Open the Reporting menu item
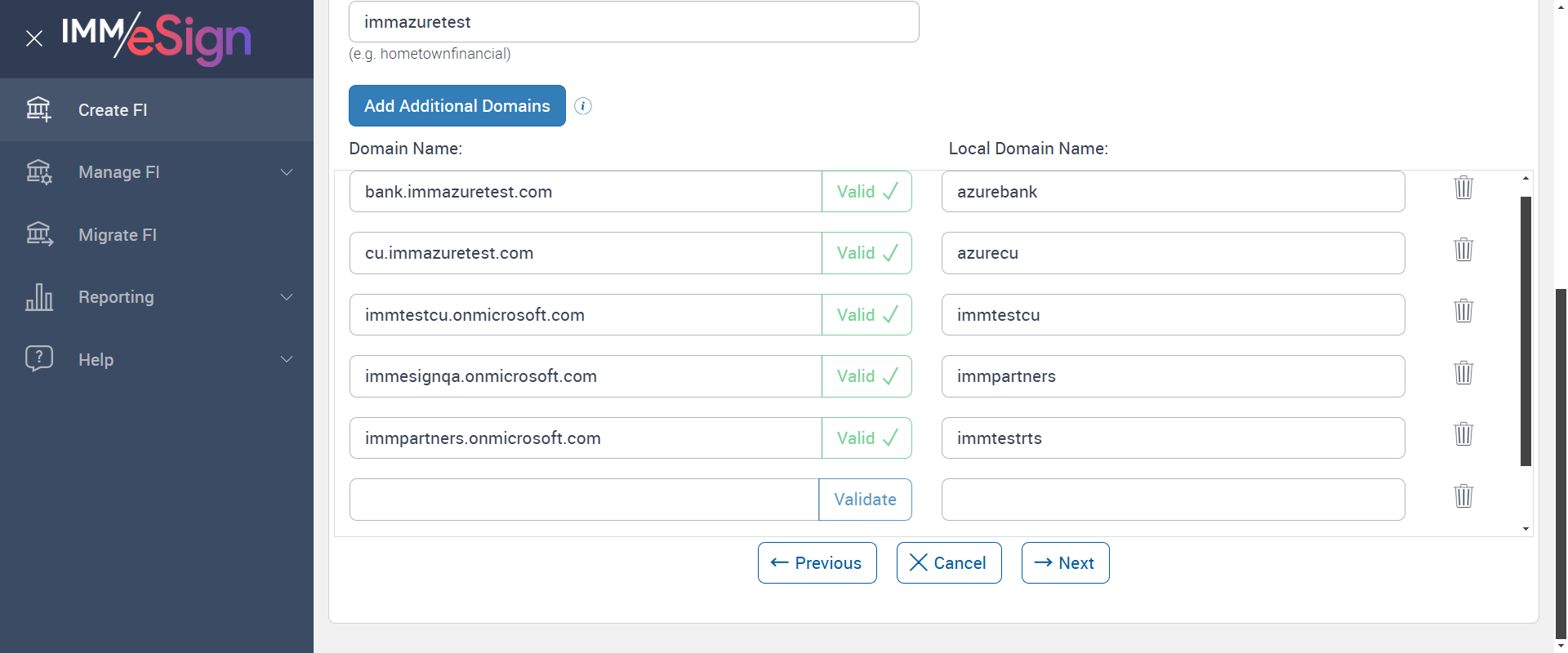 116,297
